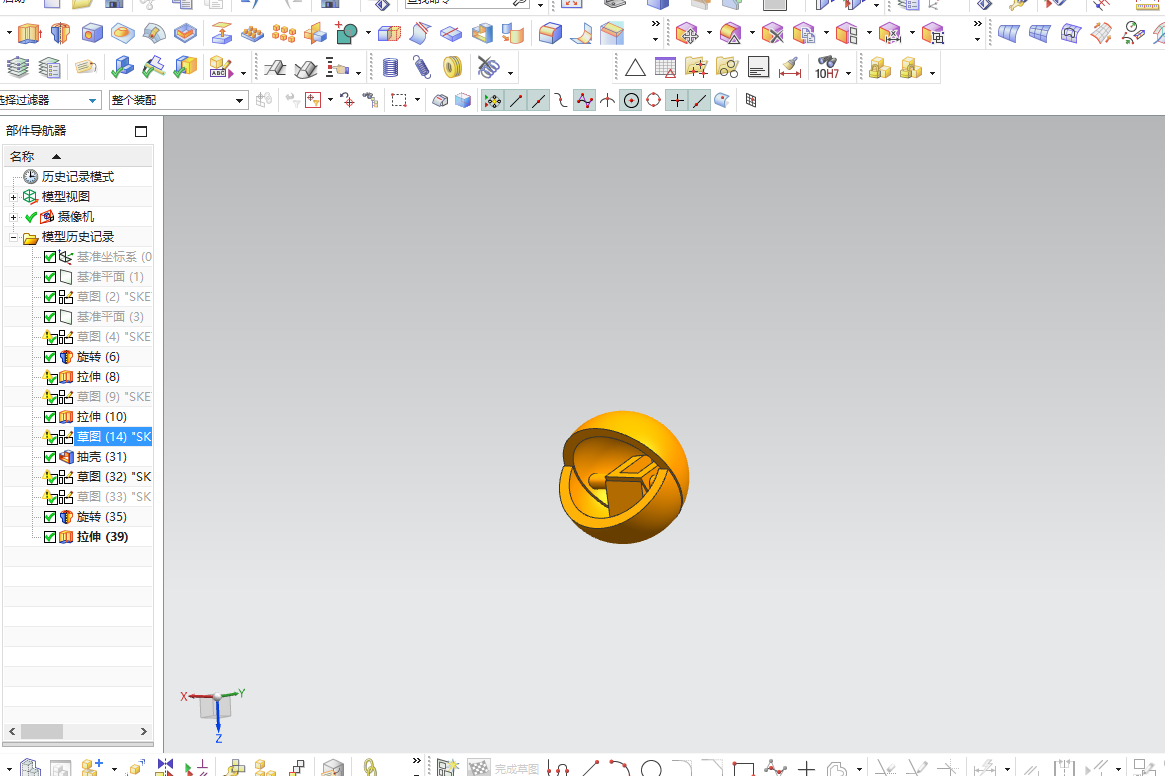Open dropdown arrow beside rectangle selection icon
Image resolution: width=1165 pixels, height=776 pixels.
point(417,100)
